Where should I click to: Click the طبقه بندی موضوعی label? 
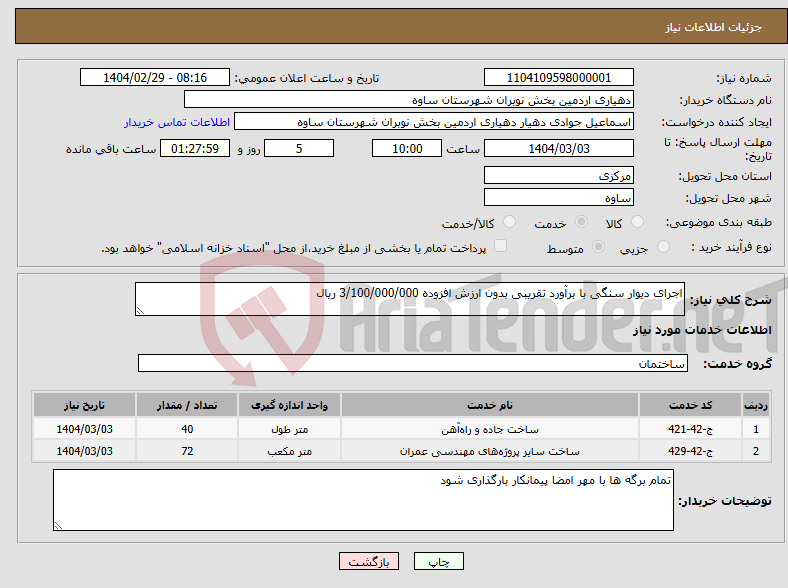[x=719, y=222]
